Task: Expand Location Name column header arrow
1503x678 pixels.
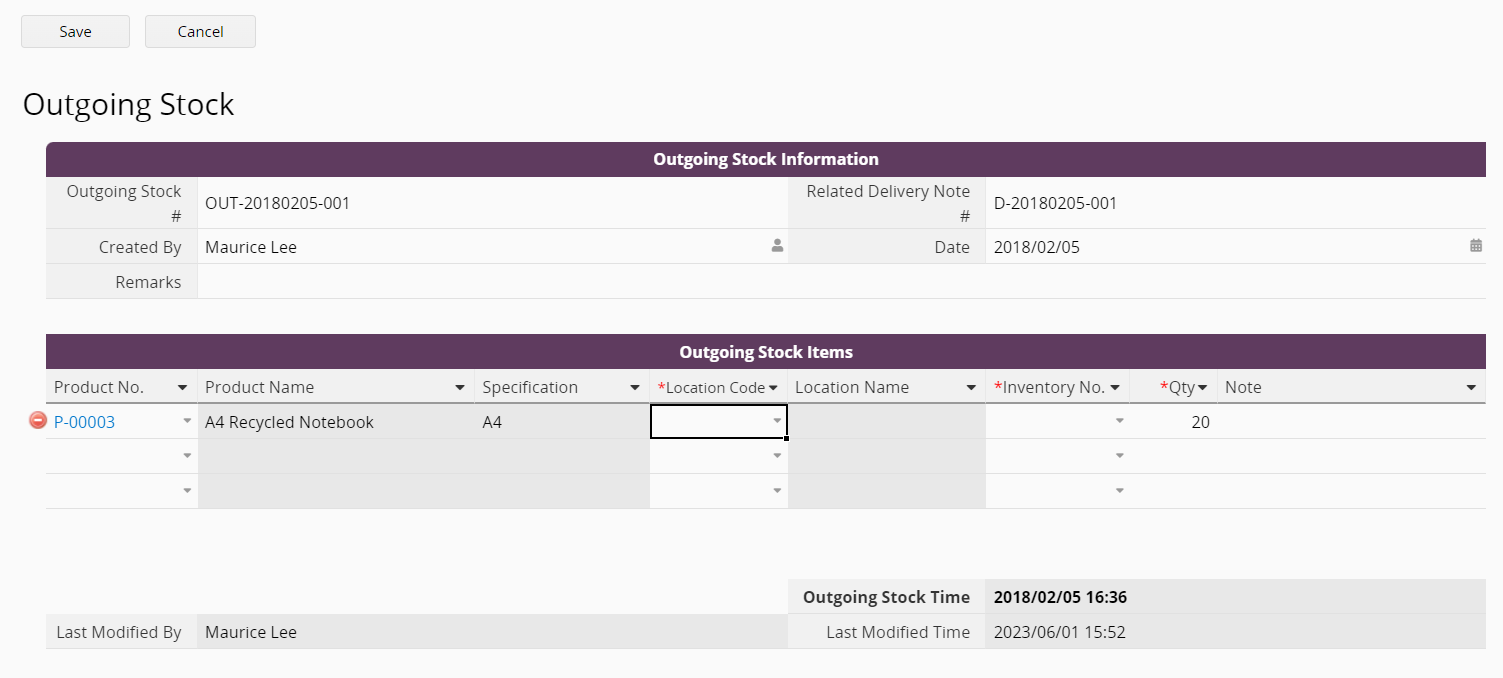Action: [x=971, y=388]
